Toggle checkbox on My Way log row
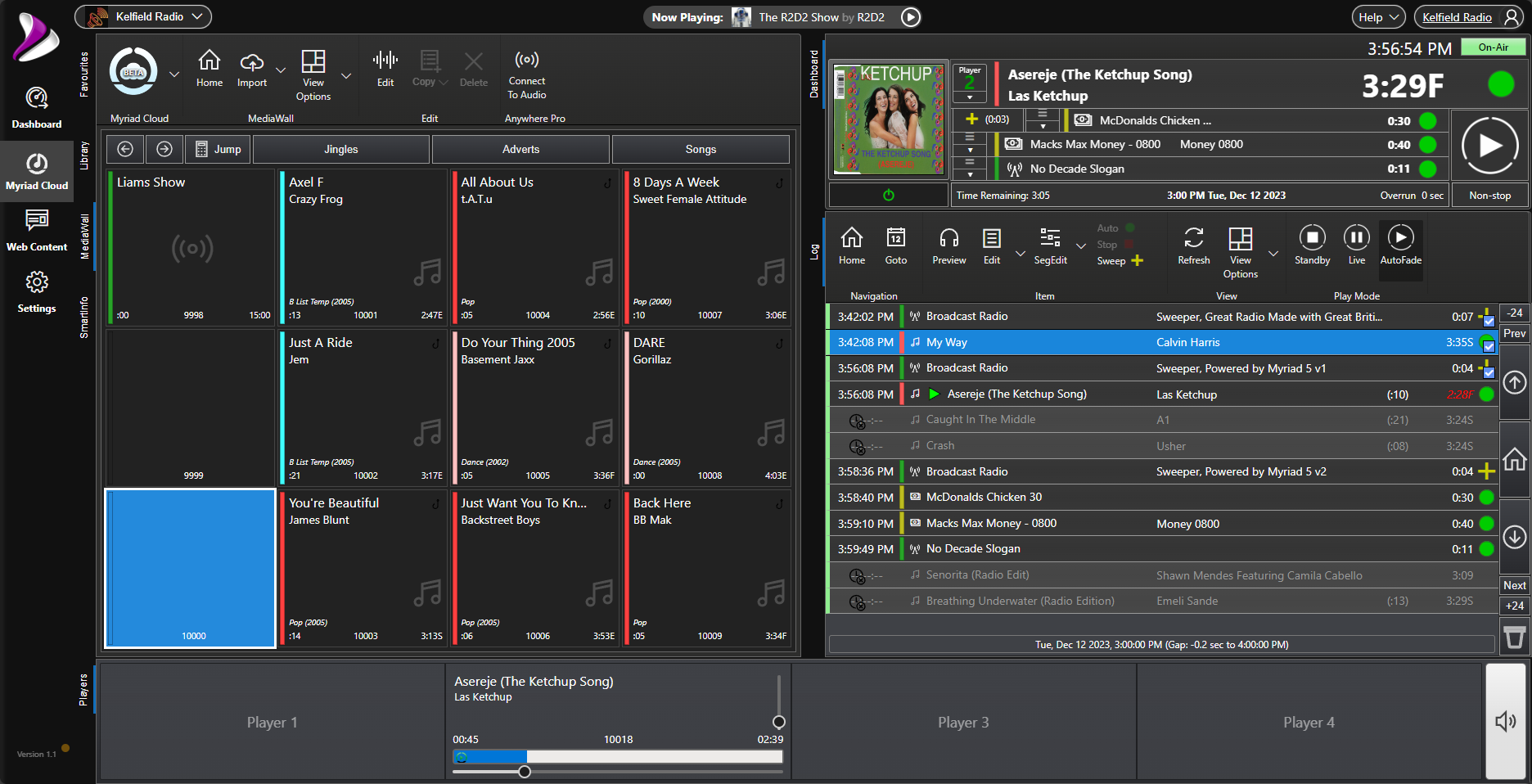 point(1489,345)
